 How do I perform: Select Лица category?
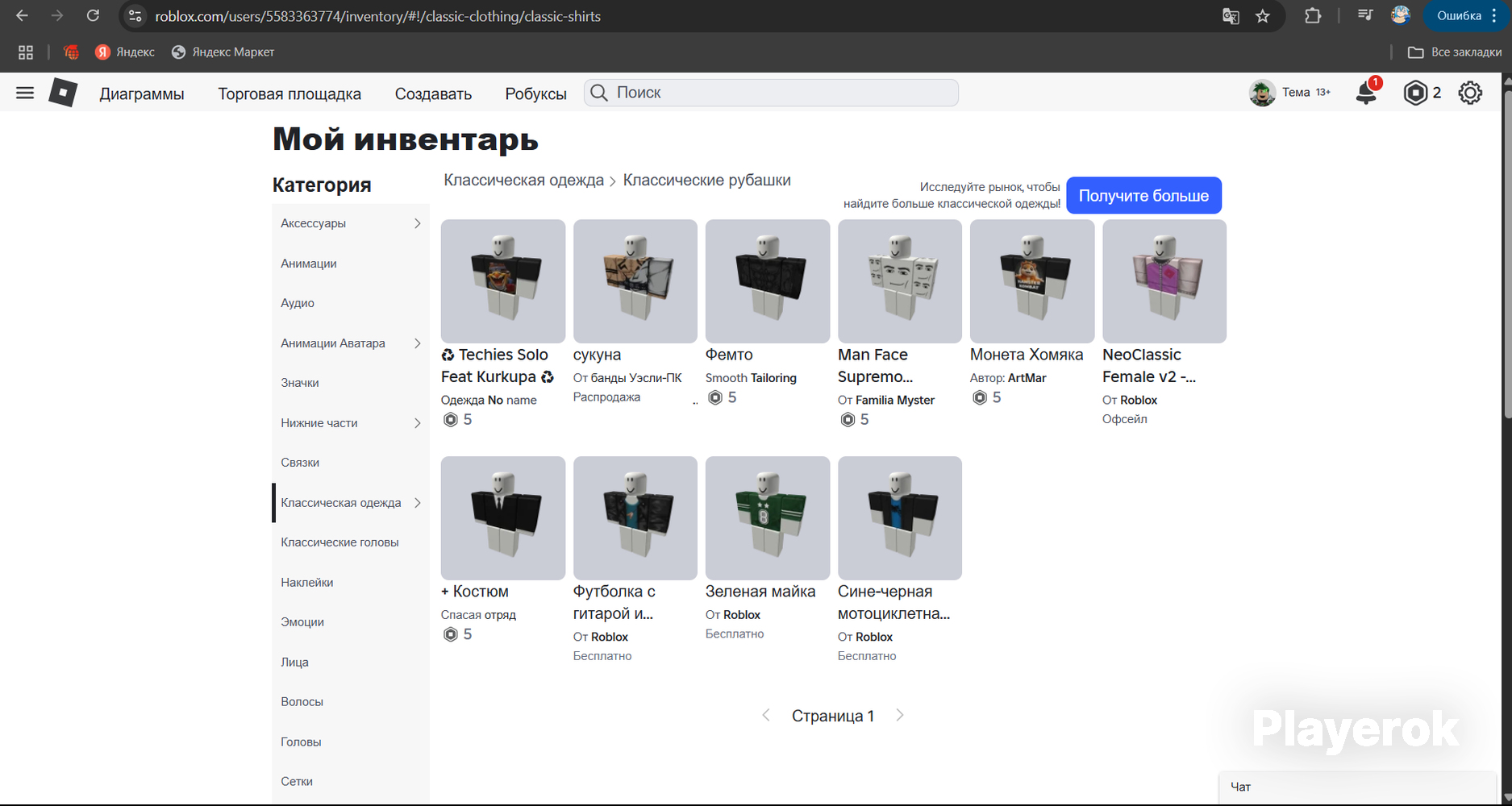click(351, 663)
